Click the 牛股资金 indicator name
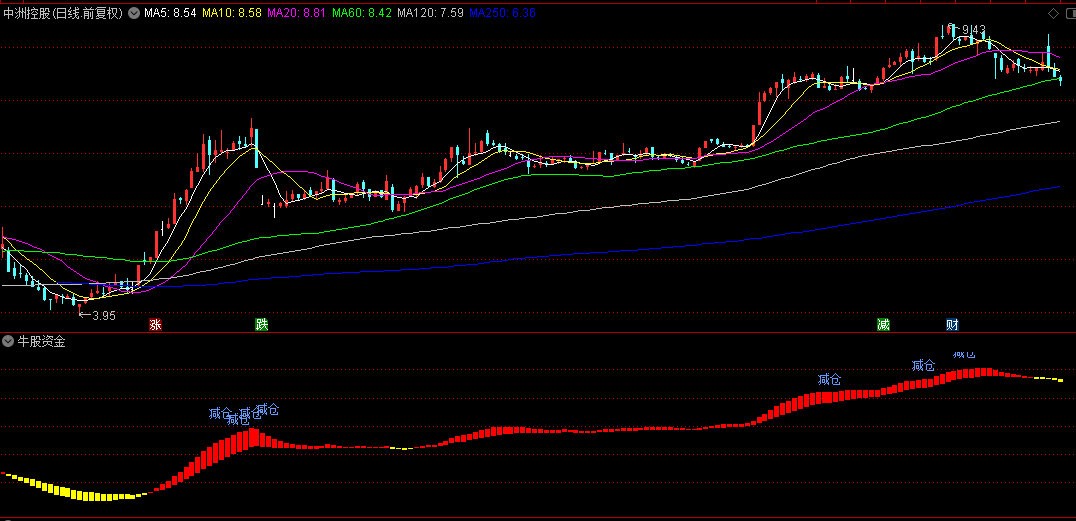Viewport: 1076px width, 521px height. (x=41, y=341)
